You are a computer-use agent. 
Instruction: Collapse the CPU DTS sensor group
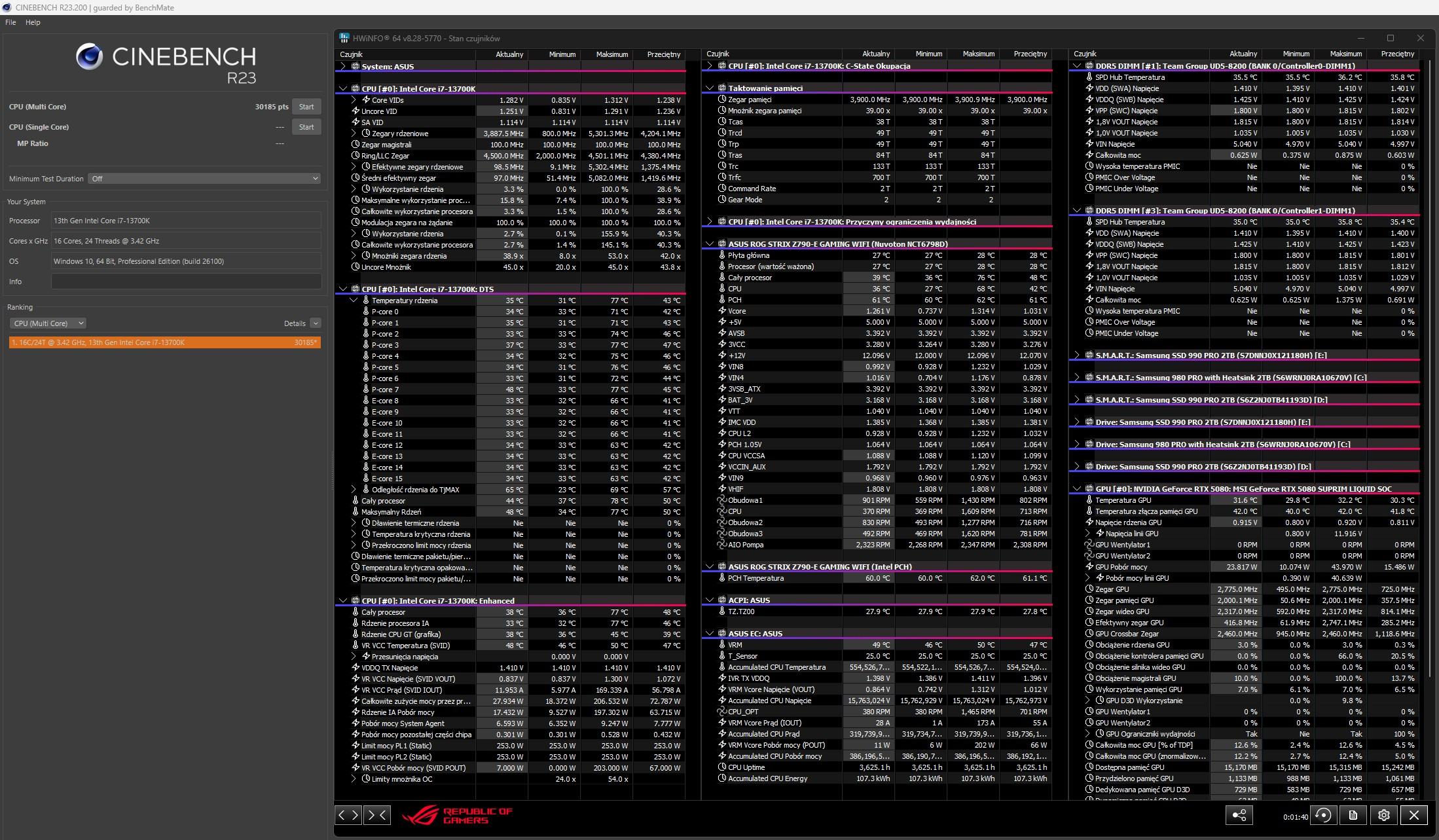point(343,289)
